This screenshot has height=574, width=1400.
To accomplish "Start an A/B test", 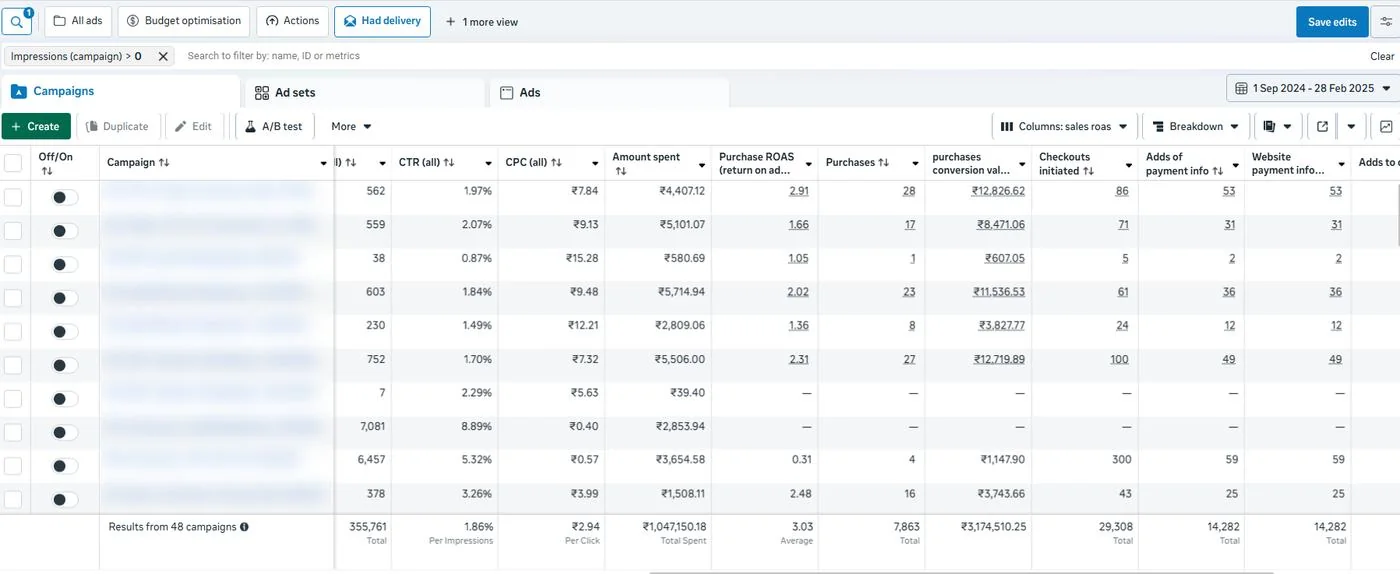I will 274,127.
